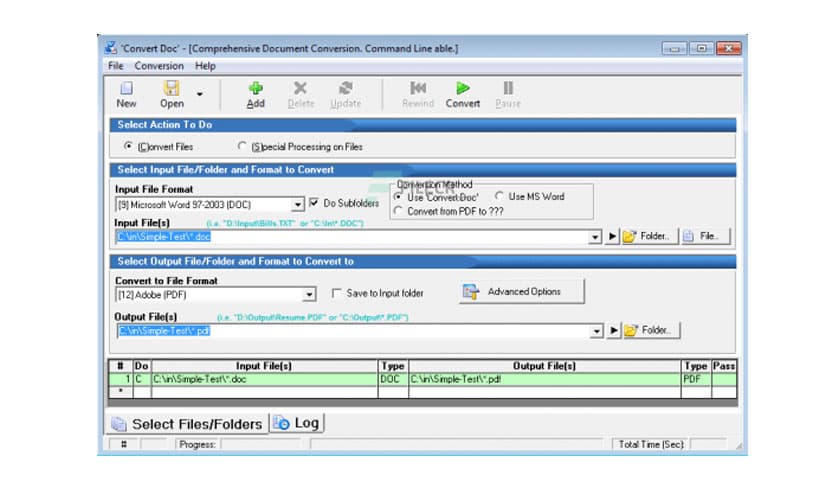The image size is (836, 484).
Task: Open the Conversion menu
Action: pyautogui.click(x=159, y=66)
